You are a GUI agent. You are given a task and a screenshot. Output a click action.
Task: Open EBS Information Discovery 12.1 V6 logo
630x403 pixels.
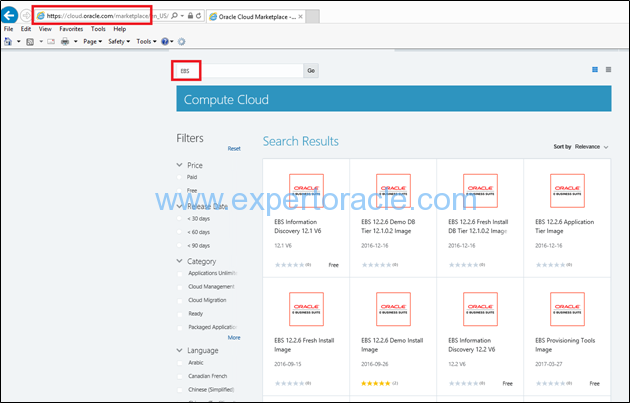(x=306, y=191)
